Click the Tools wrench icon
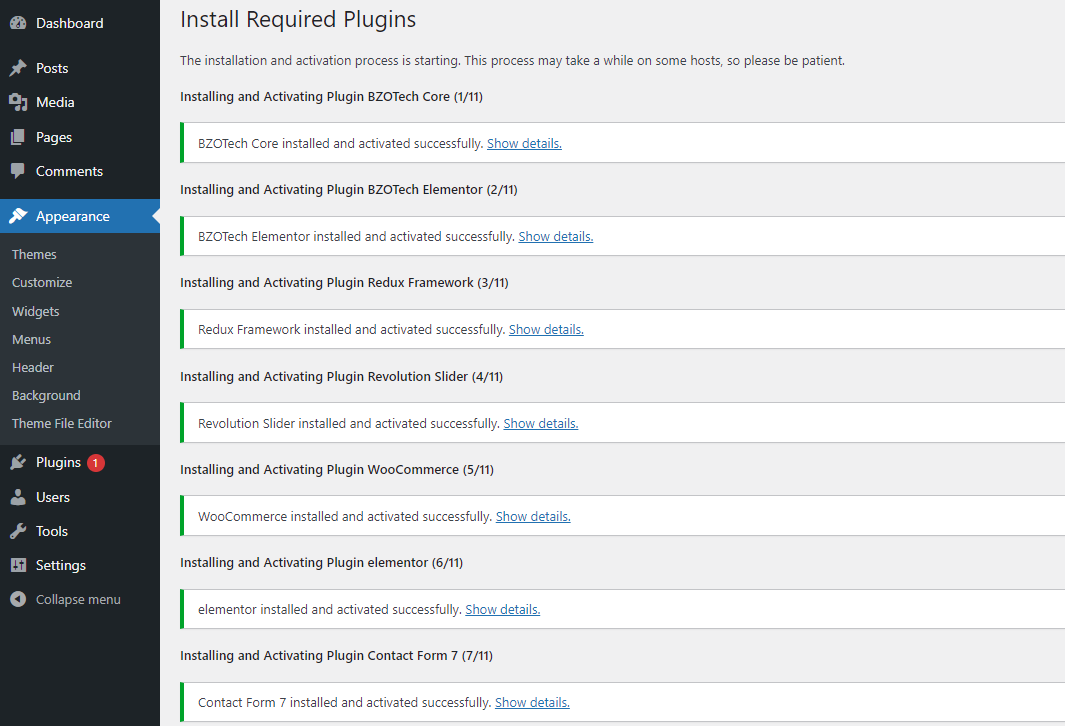Image resolution: width=1065 pixels, height=726 pixels. (18, 531)
